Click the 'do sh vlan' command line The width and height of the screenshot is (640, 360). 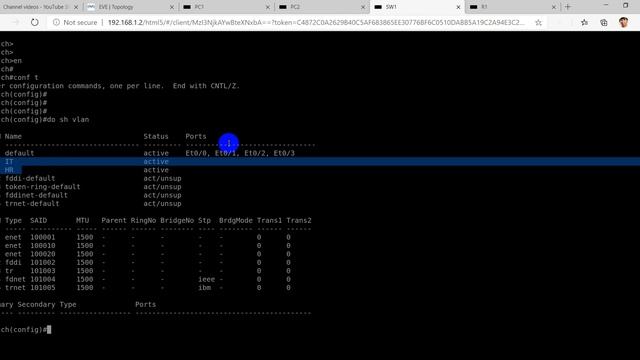(x=45, y=120)
